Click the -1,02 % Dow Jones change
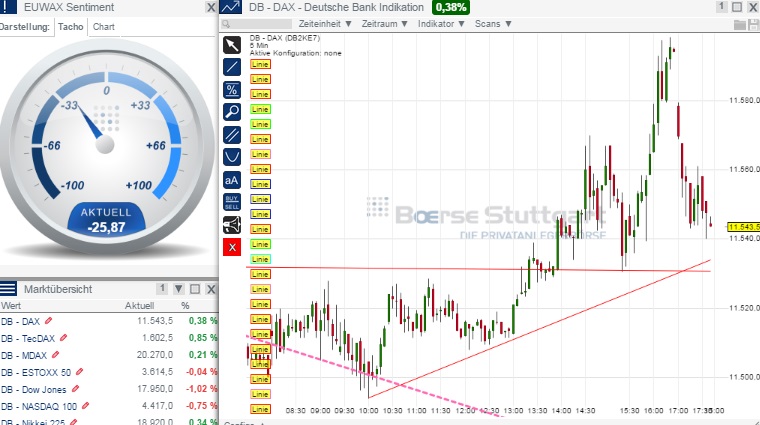The width and height of the screenshot is (760, 425). click(x=202, y=389)
